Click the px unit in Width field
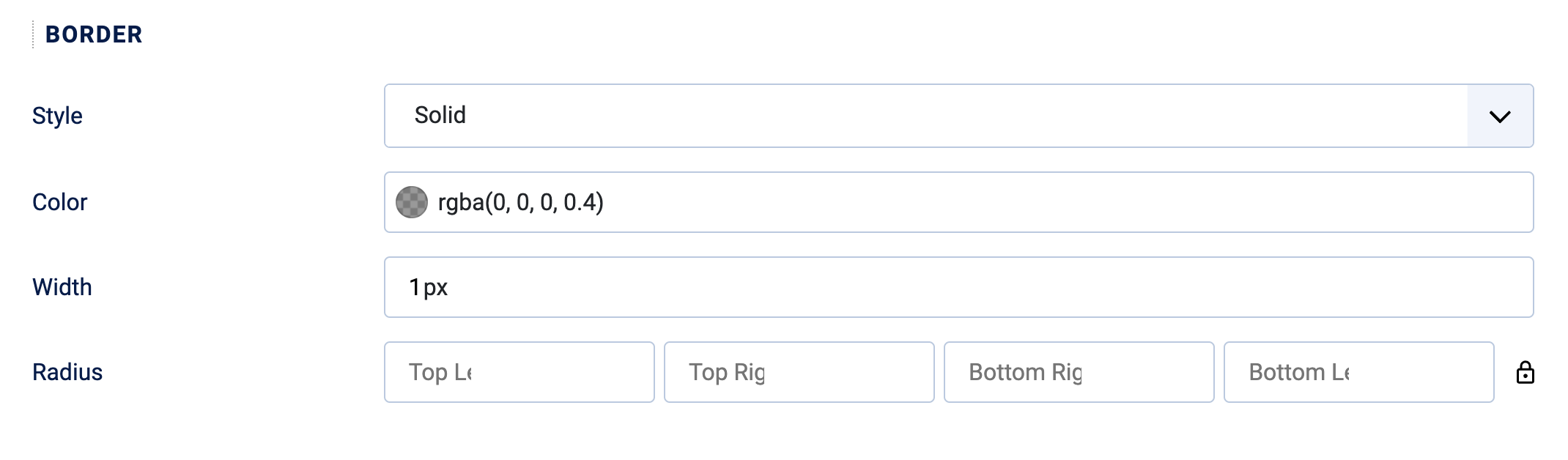This screenshot has height=460, width=1568. (435, 288)
